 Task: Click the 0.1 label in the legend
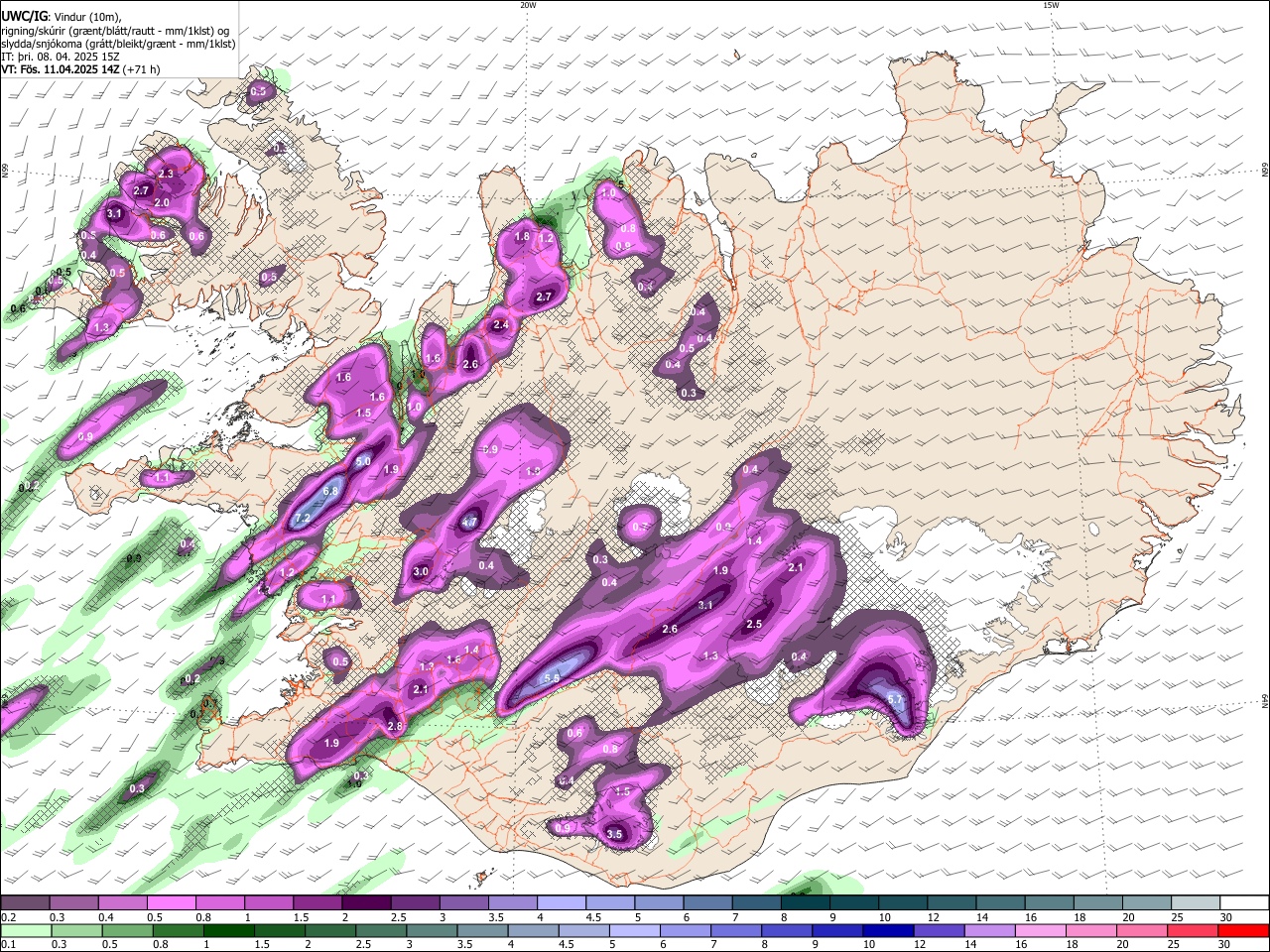[7, 943]
